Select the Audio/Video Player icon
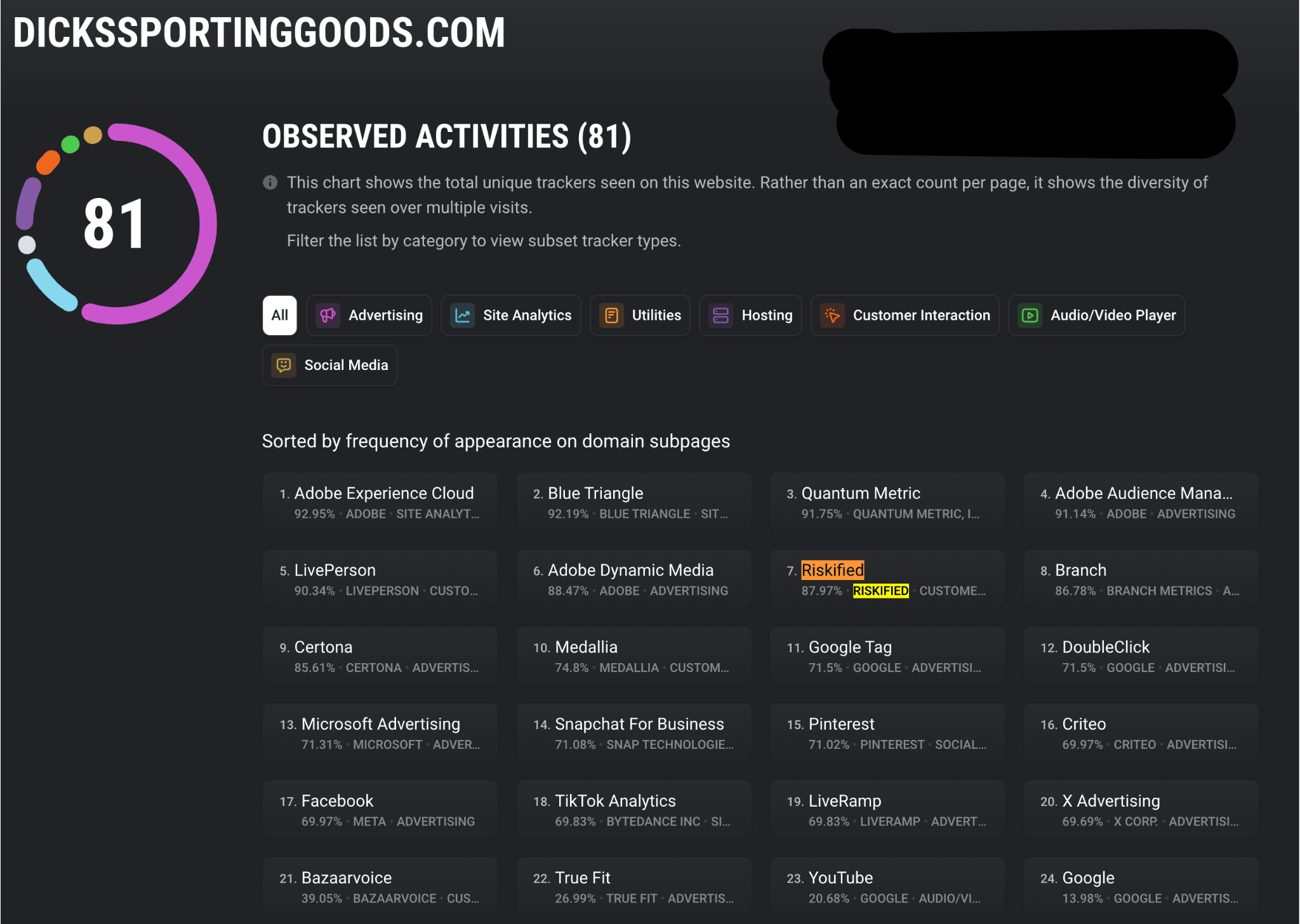 click(x=1030, y=315)
